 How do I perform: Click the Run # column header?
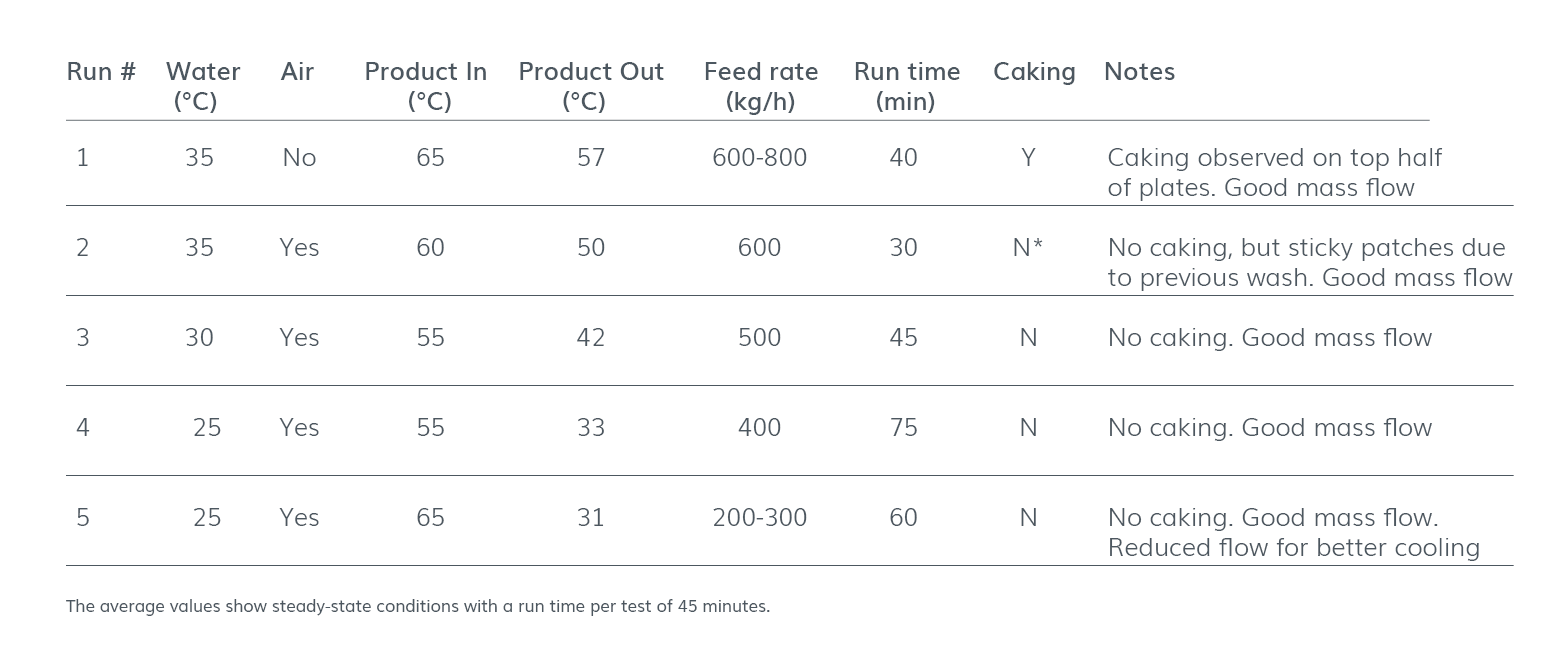101,72
